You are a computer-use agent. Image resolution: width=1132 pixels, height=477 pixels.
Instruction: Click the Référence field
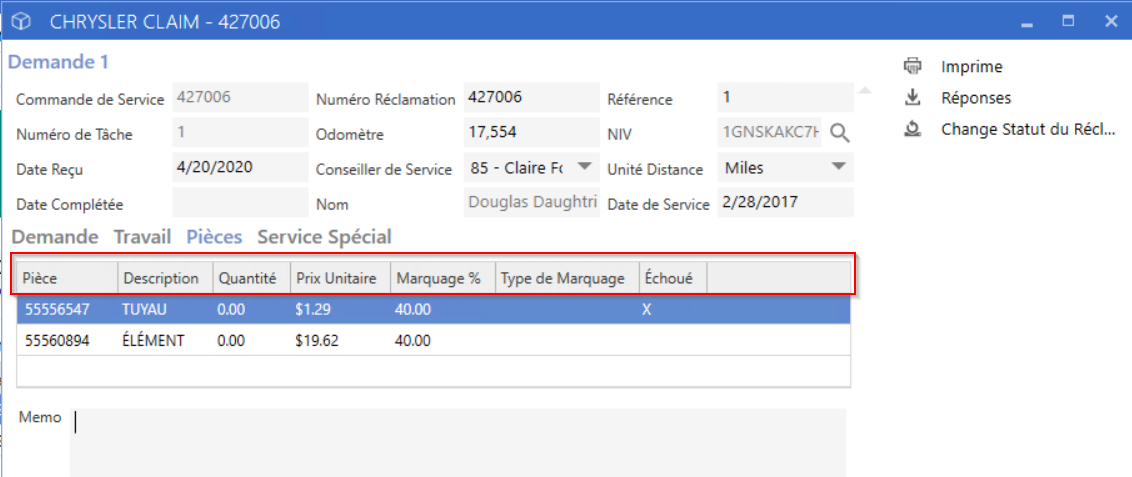click(785, 97)
